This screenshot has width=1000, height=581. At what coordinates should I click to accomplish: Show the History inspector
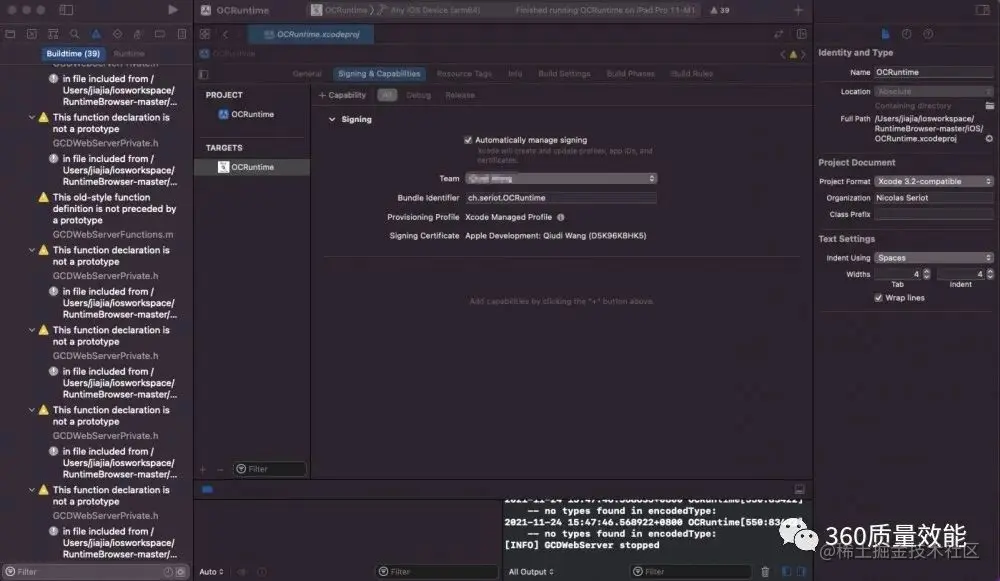pos(906,34)
